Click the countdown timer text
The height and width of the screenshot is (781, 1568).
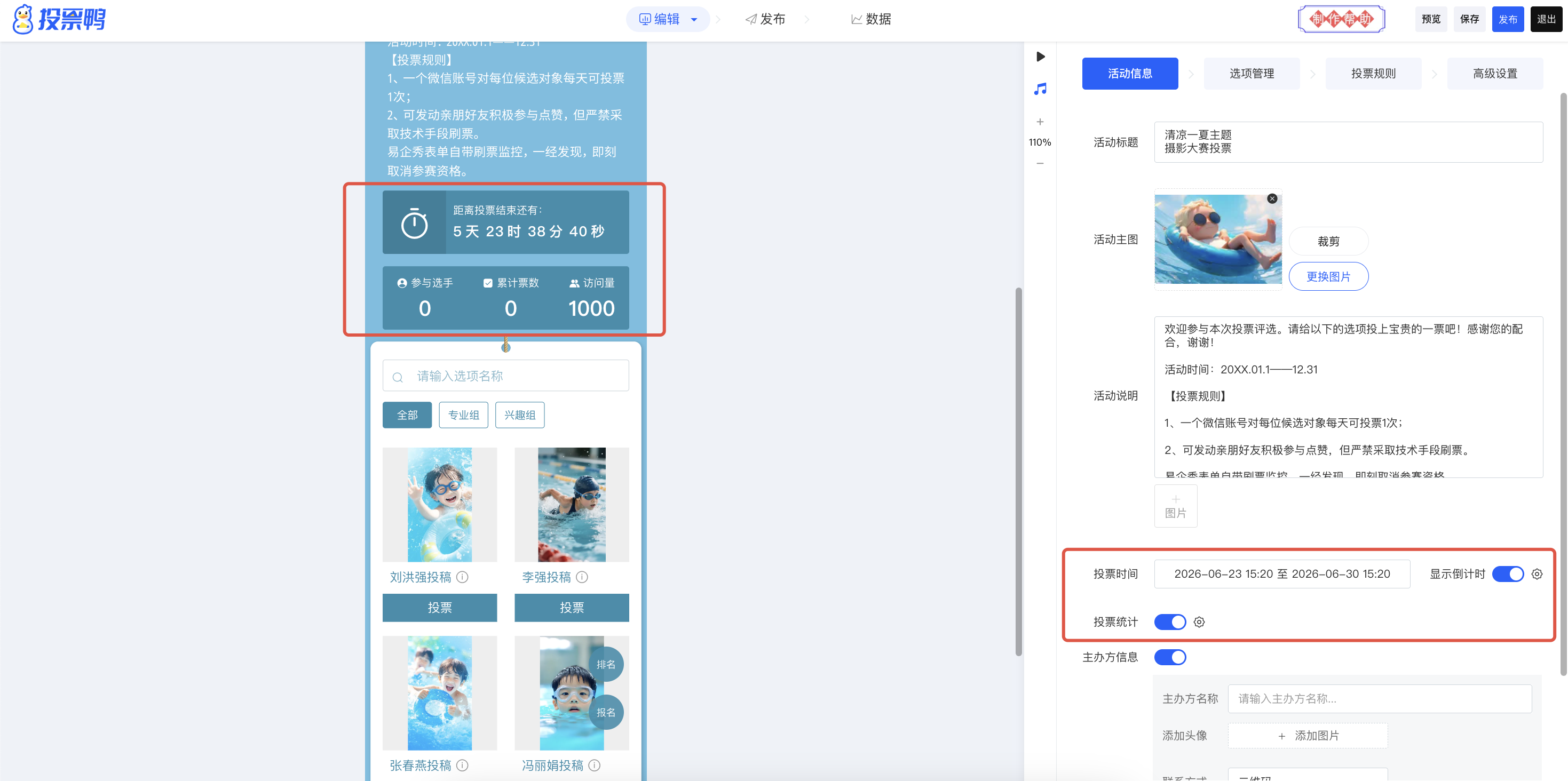click(x=528, y=231)
